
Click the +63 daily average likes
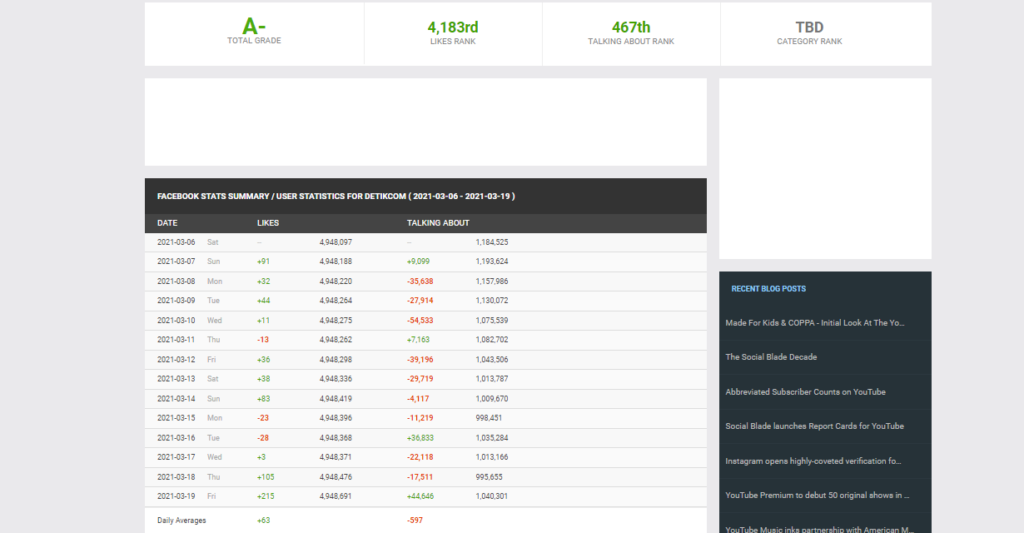click(263, 521)
